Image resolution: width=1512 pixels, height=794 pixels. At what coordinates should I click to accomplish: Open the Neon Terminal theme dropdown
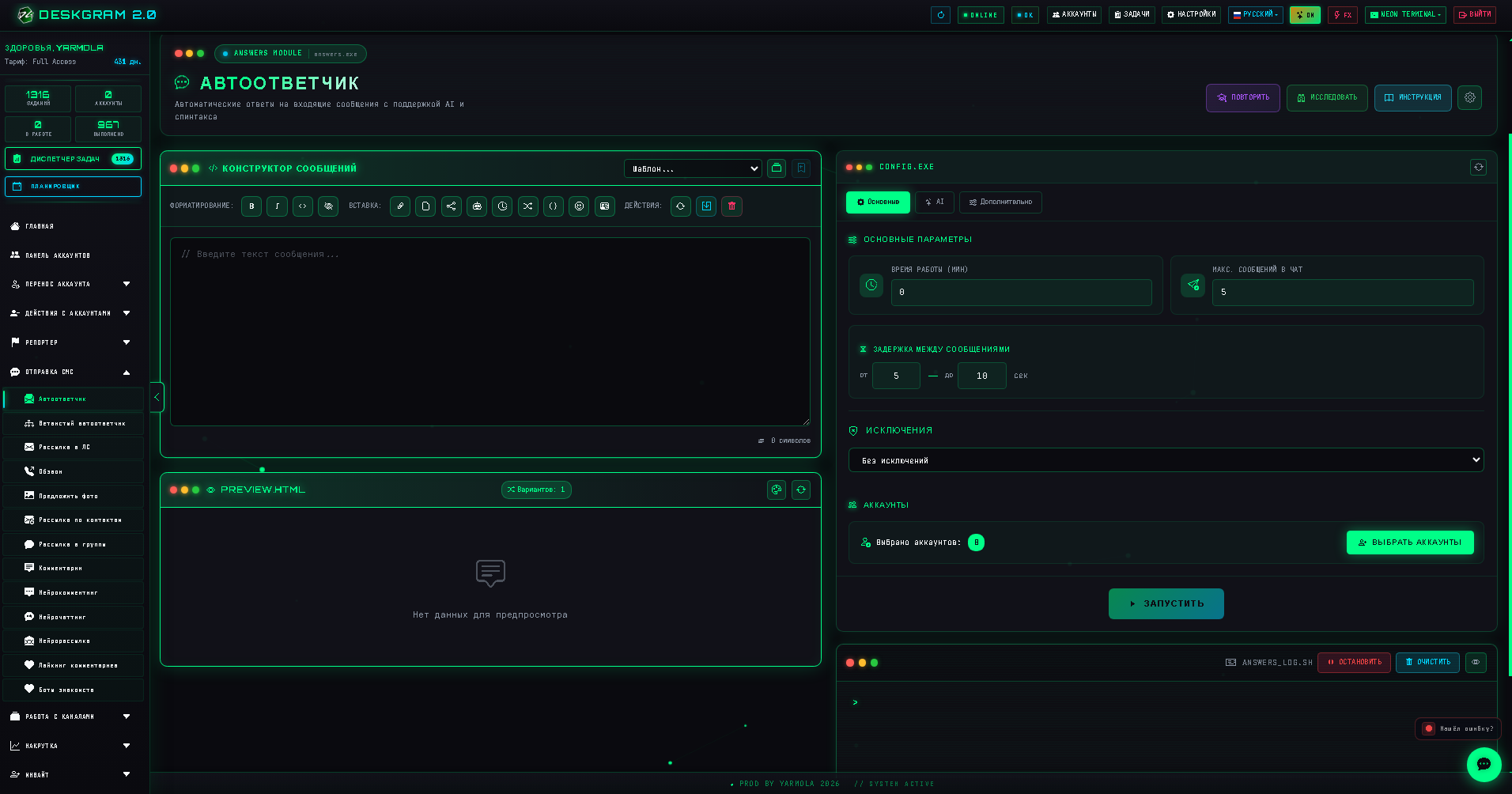pos(1405,15)
